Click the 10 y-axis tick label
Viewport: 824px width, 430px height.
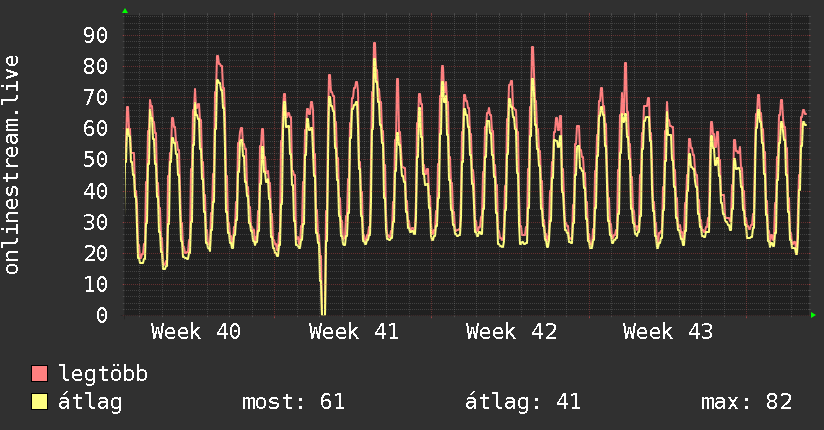pos(96,284)
